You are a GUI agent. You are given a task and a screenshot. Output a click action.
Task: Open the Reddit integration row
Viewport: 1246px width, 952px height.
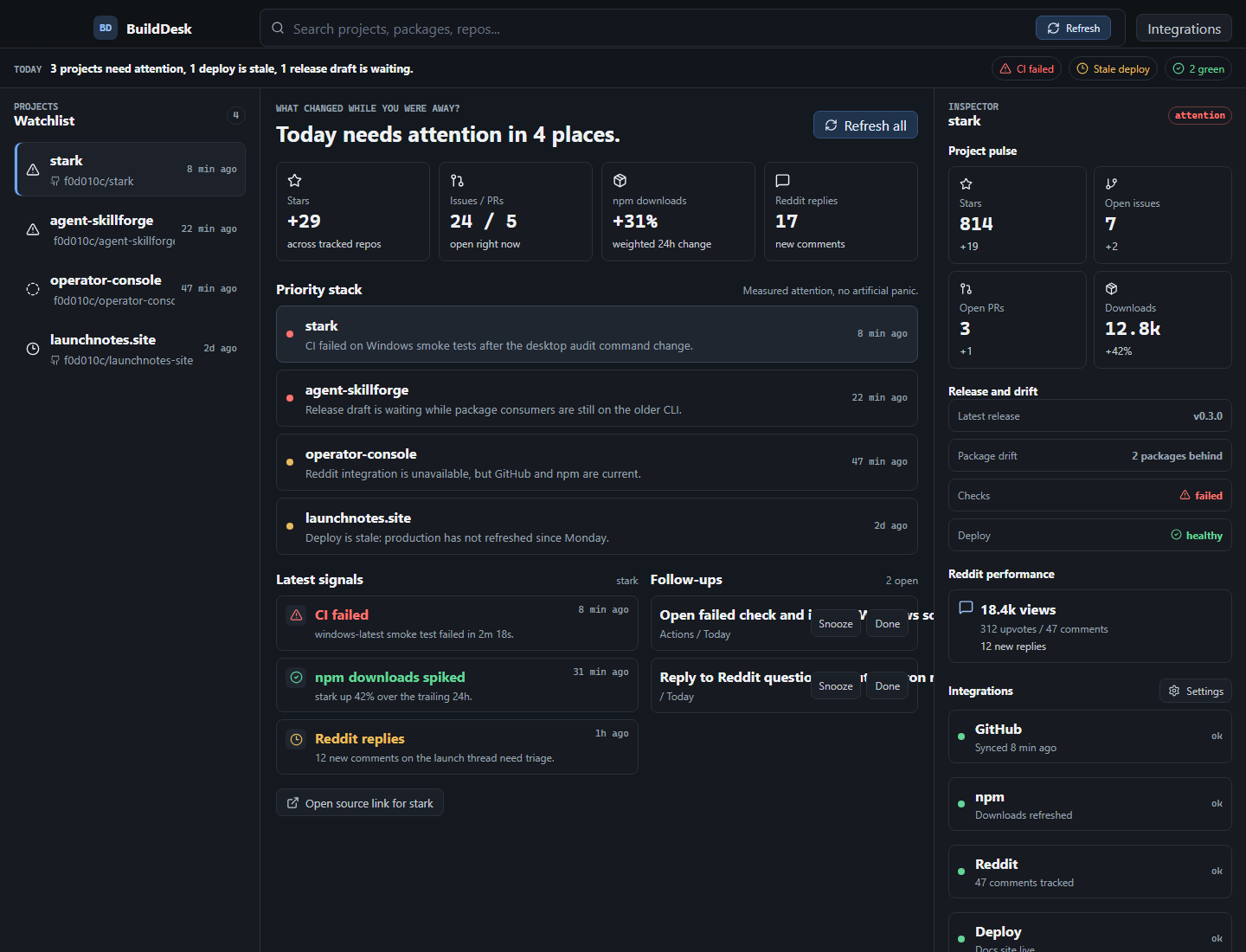1090,872
